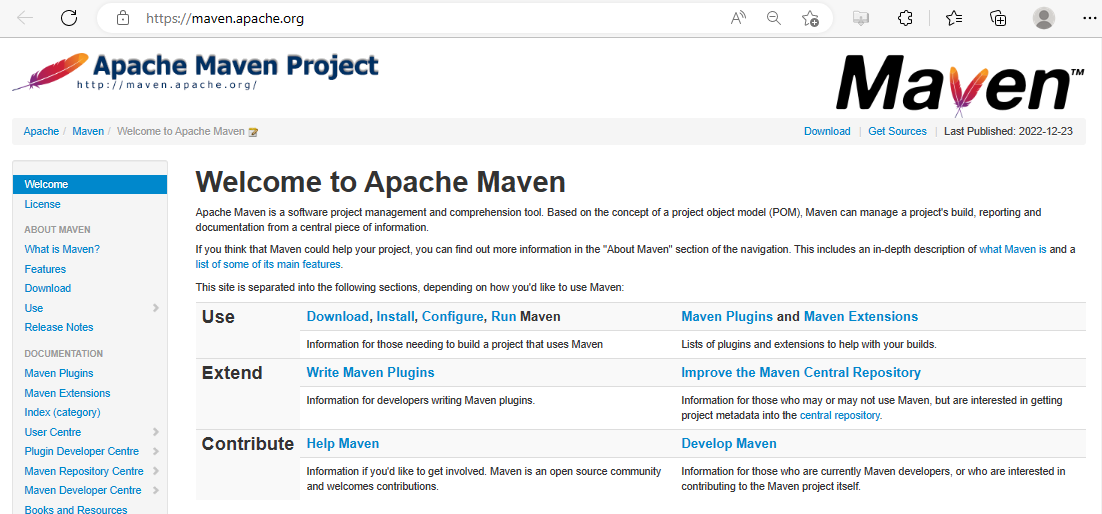Click the Welcome to Apache Maven heading

click(380, 182)
